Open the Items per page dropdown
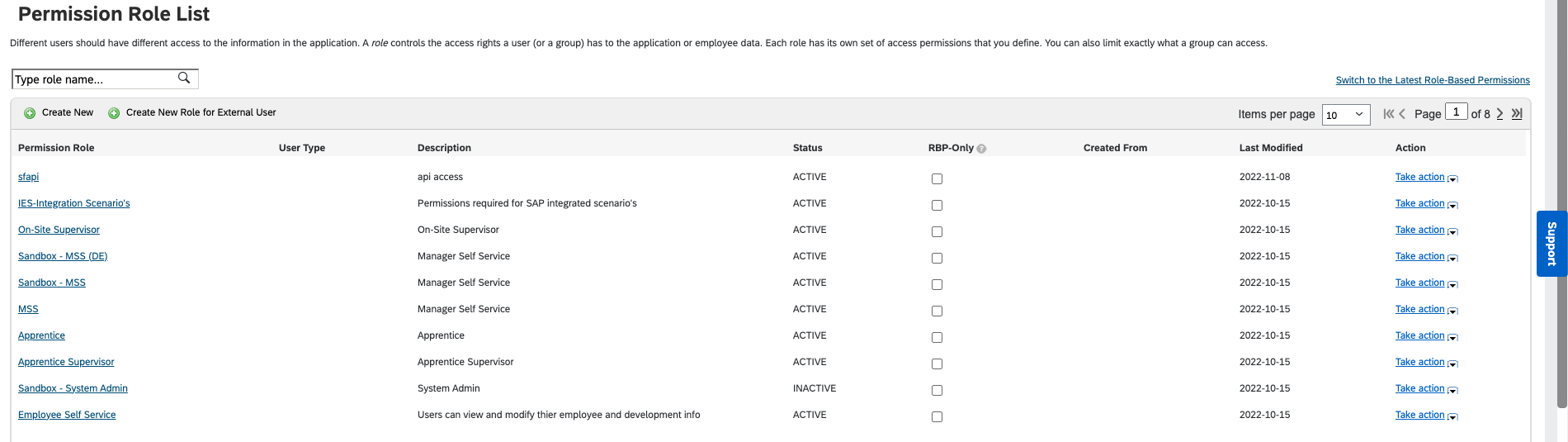This screenshot has height=442, width=1568. pos(1345,115)
